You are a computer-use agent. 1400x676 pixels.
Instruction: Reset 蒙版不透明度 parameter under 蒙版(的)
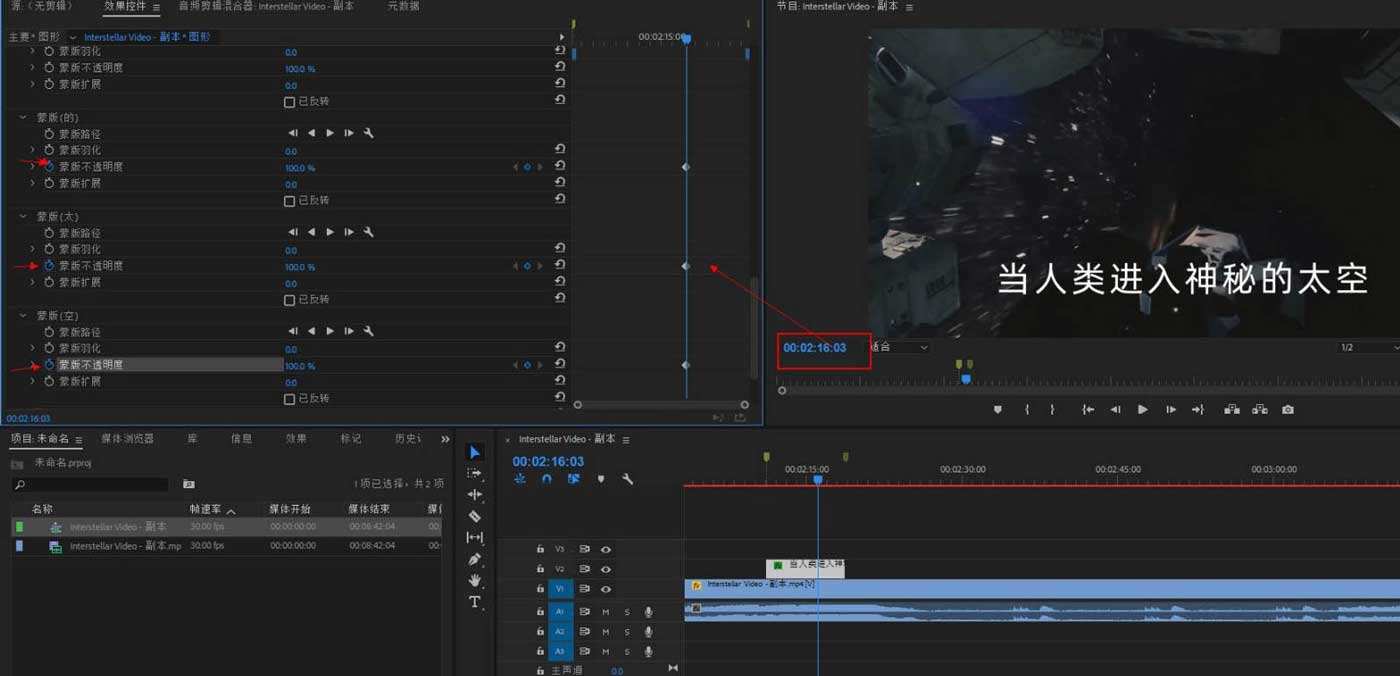tap(560, 166)
